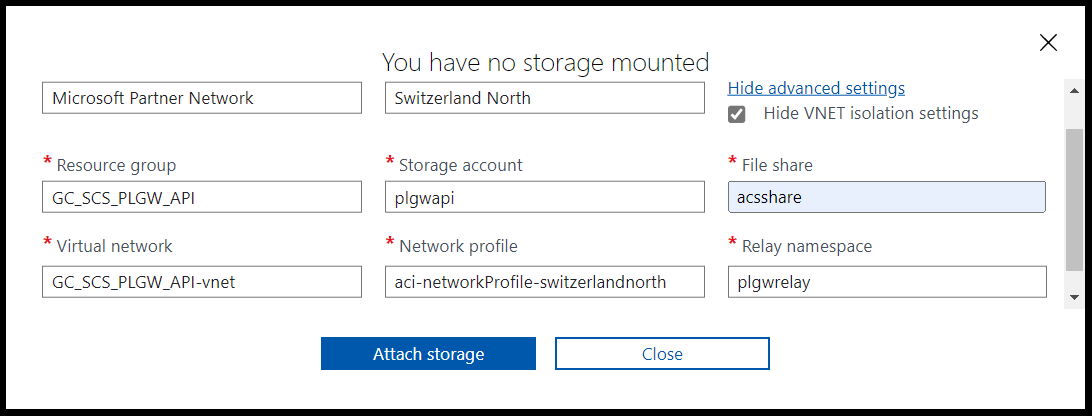Click the Storage account label
Image resolution: width=1092 pixels, height=416 pixels.
(460, 165)
